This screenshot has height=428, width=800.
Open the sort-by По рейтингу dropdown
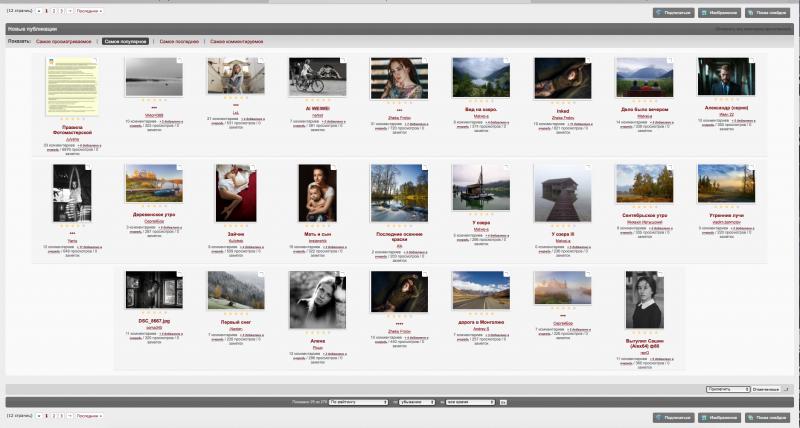click(359, 402)
